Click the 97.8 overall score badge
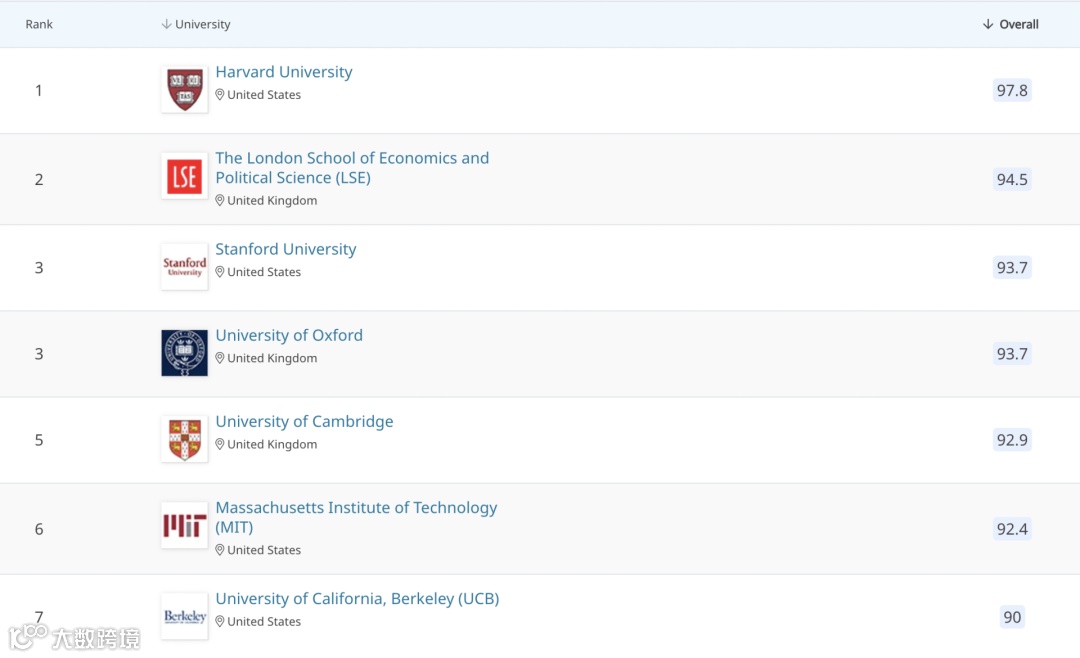The width and height of the screenshot is (1080, 658). (x=1012, y=90)
